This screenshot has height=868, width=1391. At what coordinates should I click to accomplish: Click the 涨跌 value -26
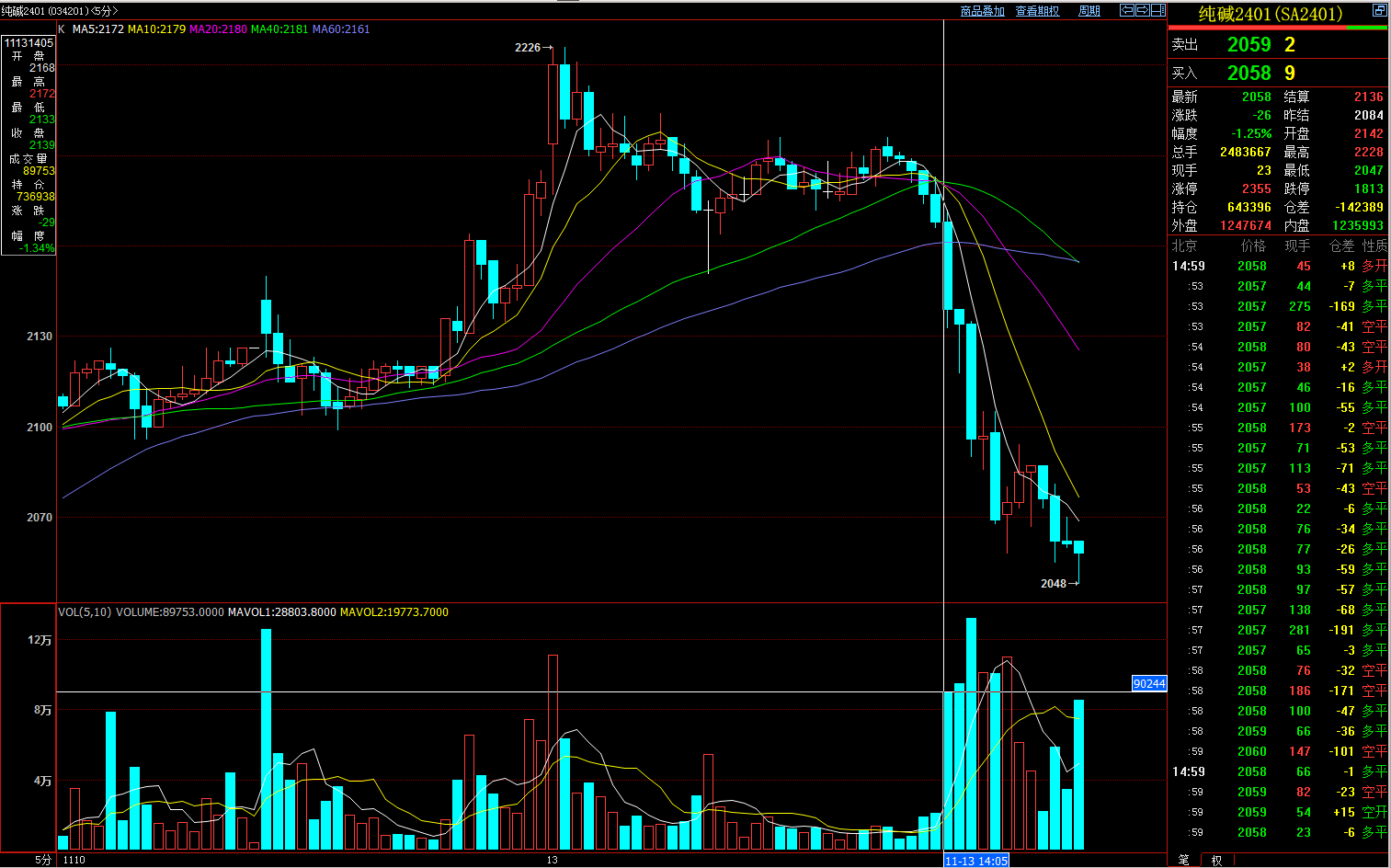pyautogui.click(x=1261, y=115)
